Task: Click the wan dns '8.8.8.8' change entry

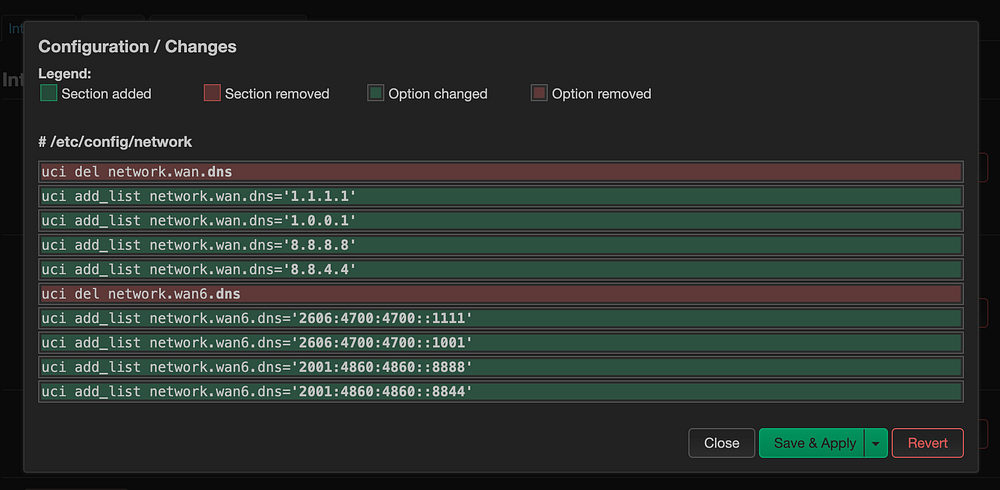Action: click(500, 245)
